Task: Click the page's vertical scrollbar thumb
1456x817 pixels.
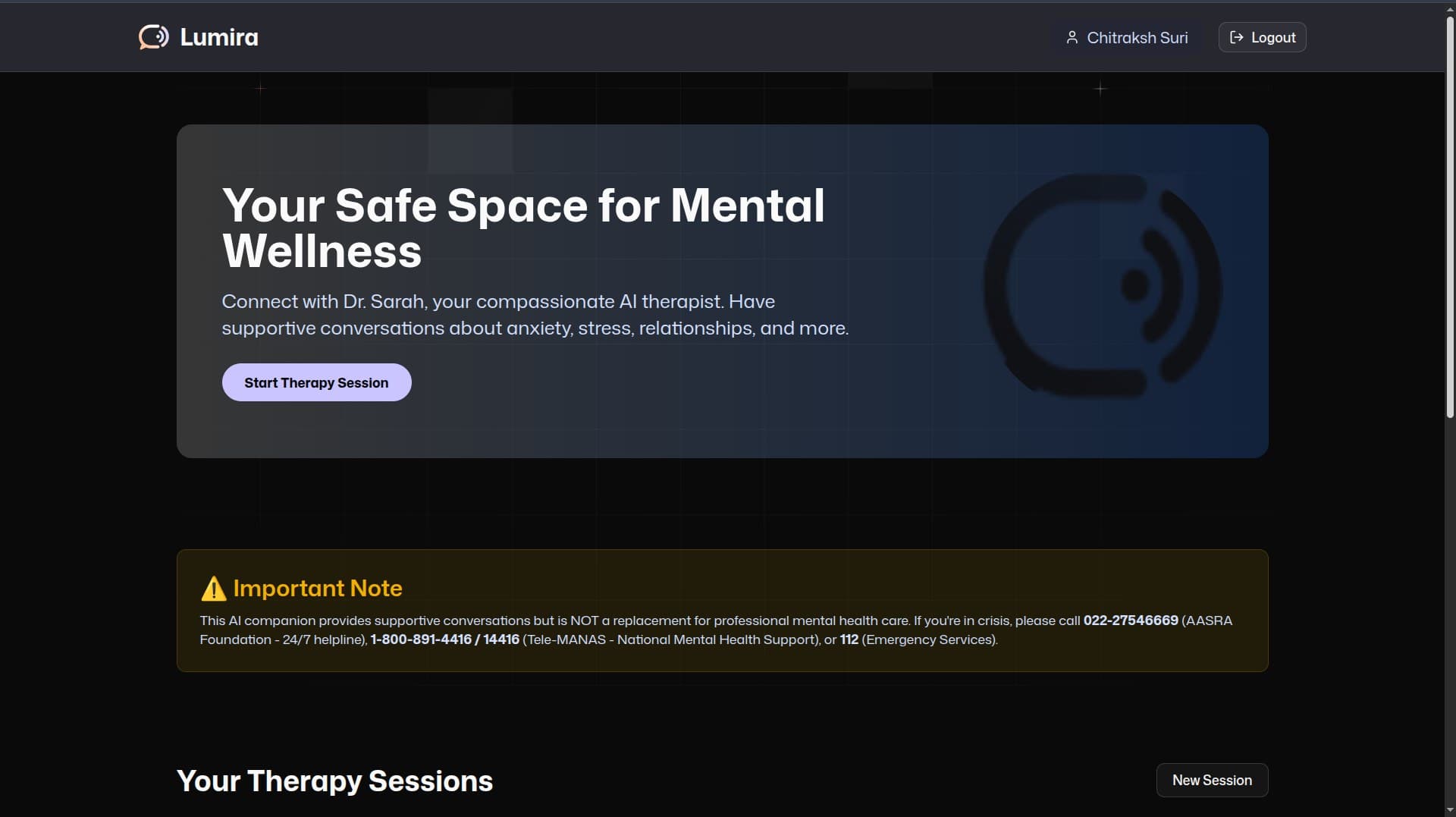Action: coord(1450,216)
